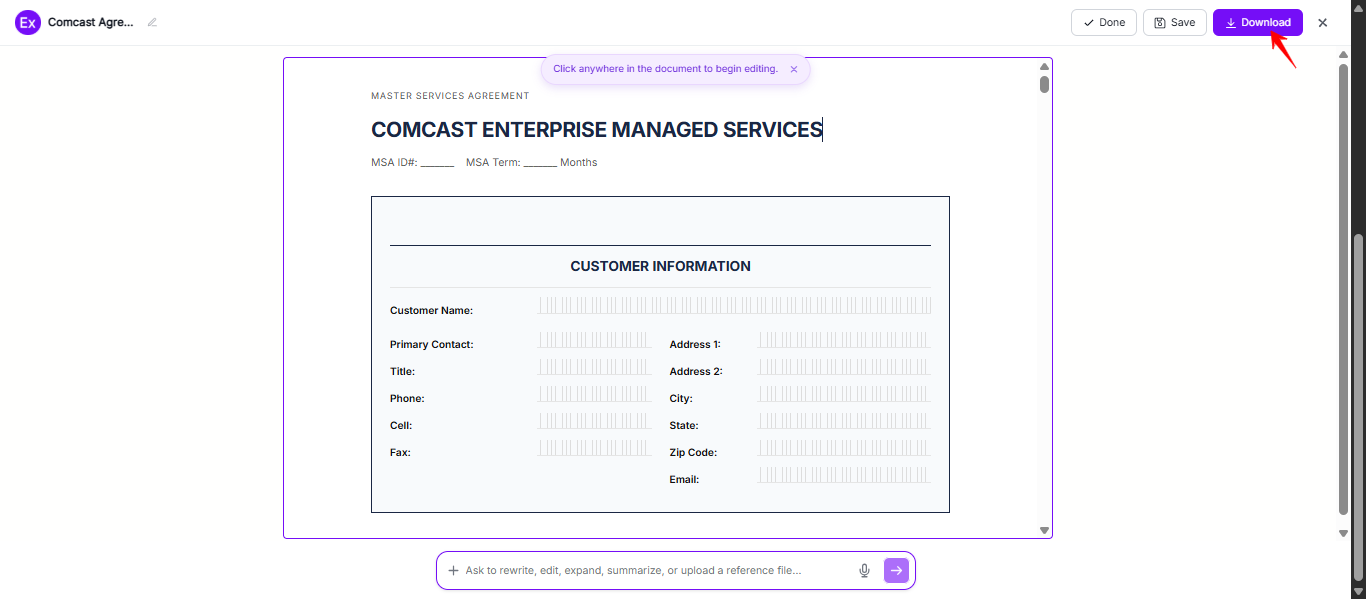This screenshot has width=1366, height=599.
Task: Click the Address 2 entry field
Action: pos(845,367)
